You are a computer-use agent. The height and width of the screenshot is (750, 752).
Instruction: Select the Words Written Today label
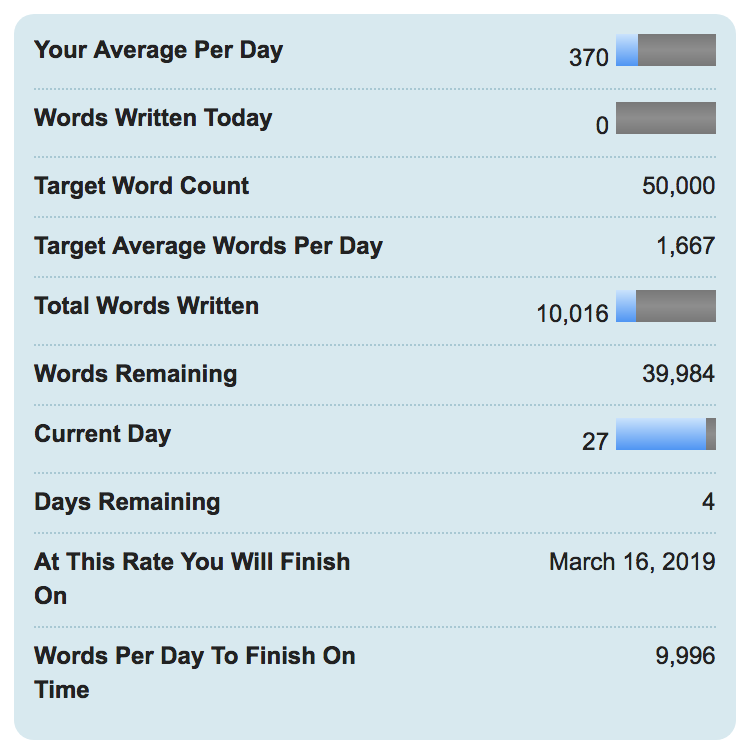click(x=153, y=118)
